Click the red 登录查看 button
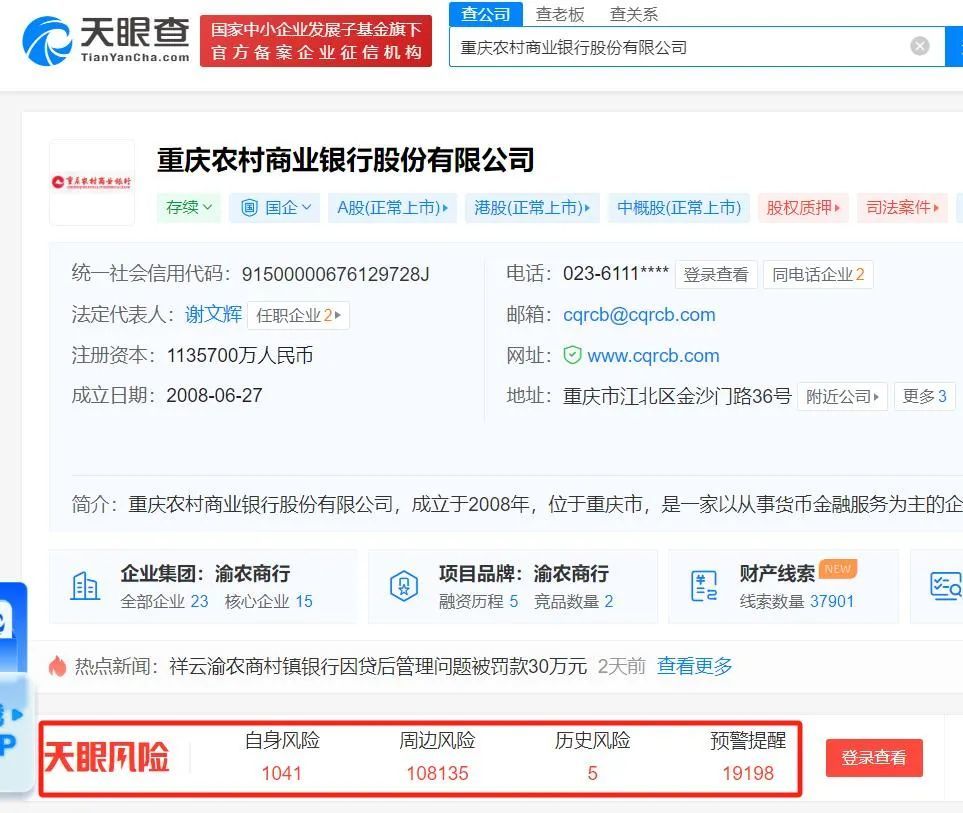This screenshot has width=963, height=813. pos(874,758)
